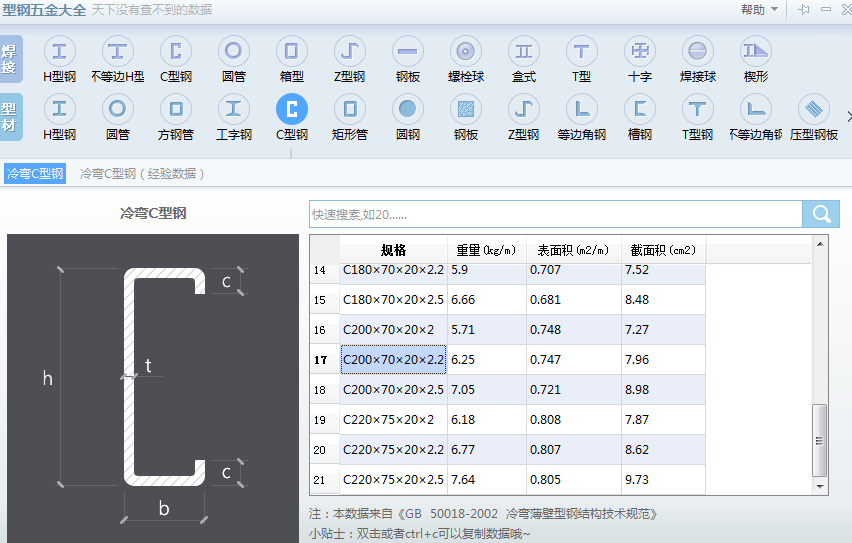Open welded 钢板 steel plate icon
Viewport: 852px width, 543px height.
(x=408, y=52)
